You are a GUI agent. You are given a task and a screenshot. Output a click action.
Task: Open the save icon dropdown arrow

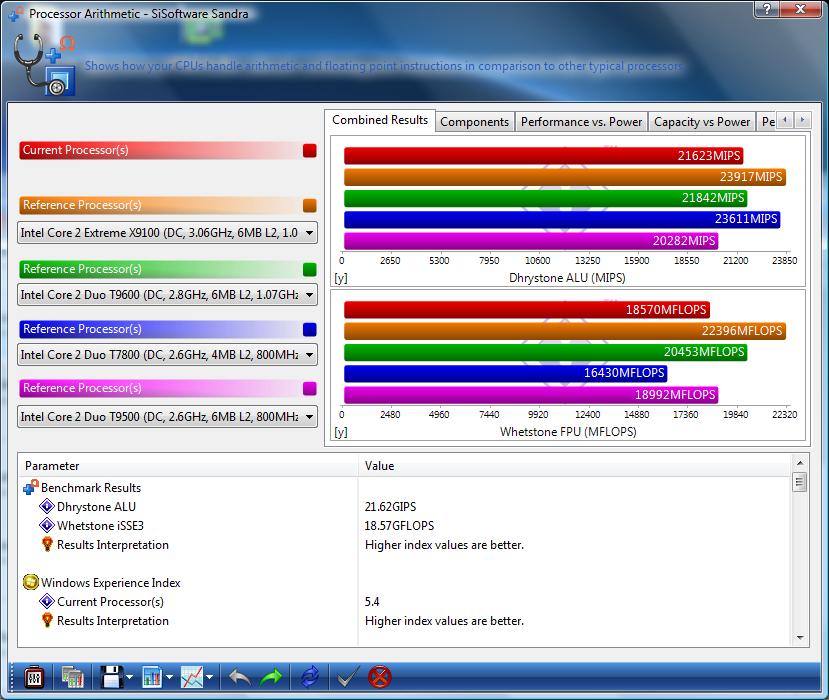pos(130,677)
